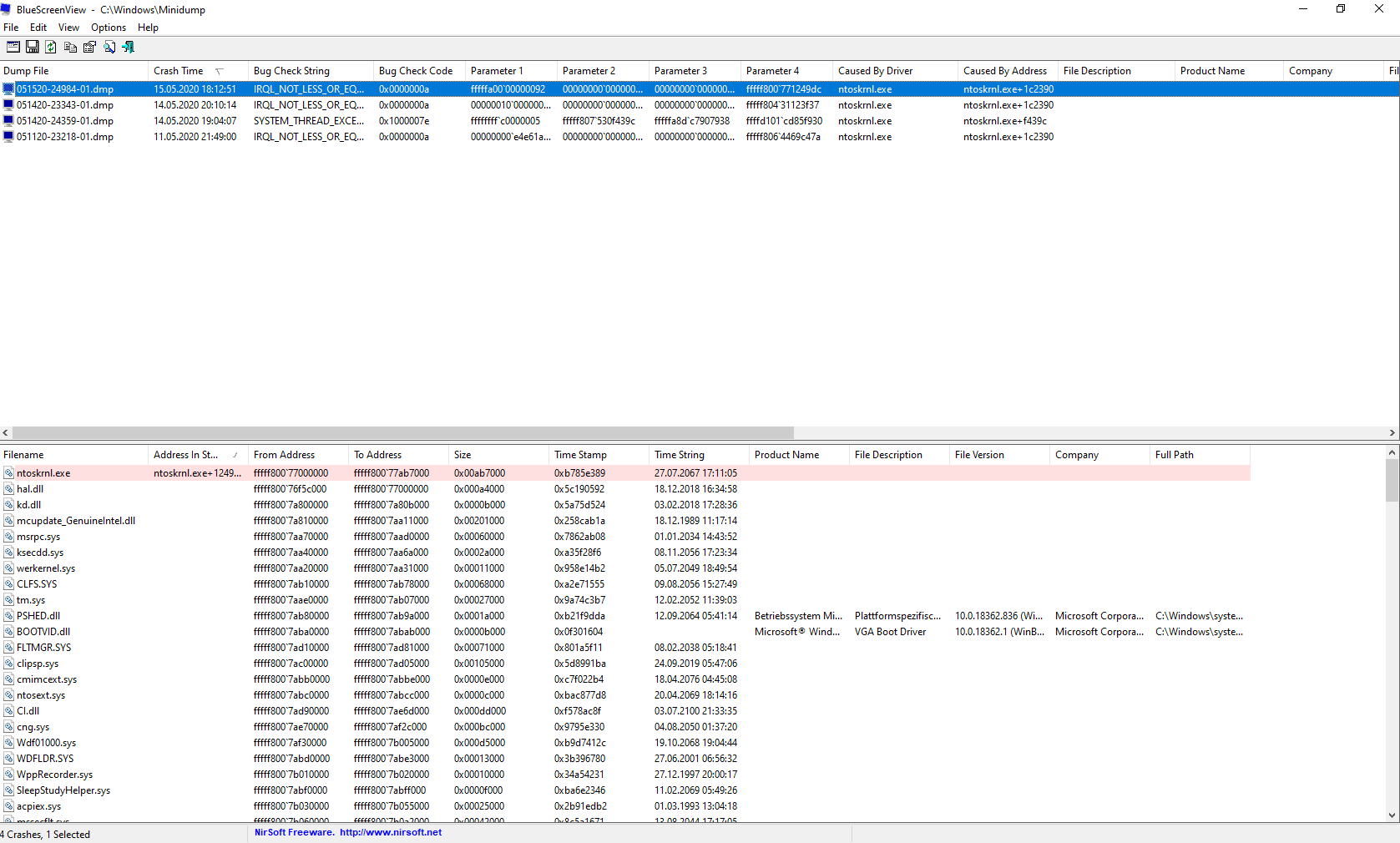Viewport: 1400px width, 843px height.
Task: Visit the http://www.nirsoft.net link
Action: tap(391, 832)
